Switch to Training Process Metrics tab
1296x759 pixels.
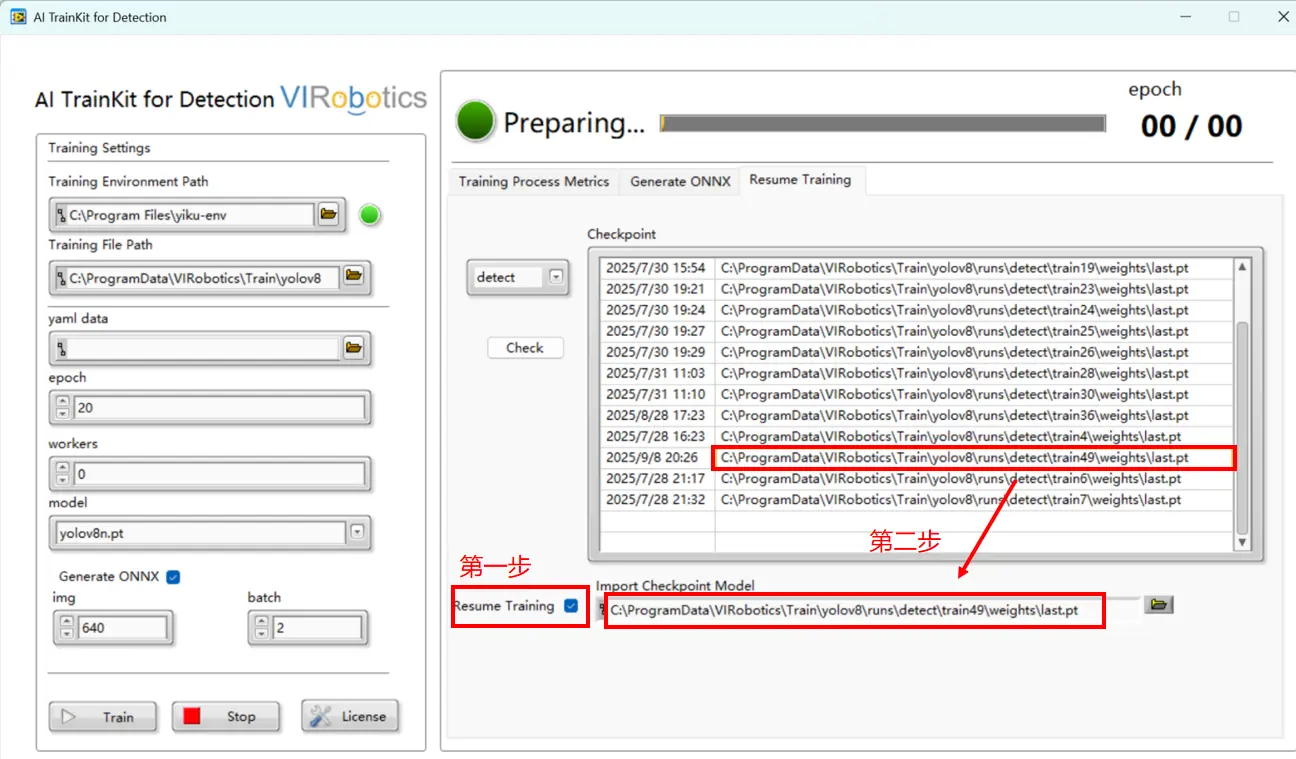tap(533, 181)
